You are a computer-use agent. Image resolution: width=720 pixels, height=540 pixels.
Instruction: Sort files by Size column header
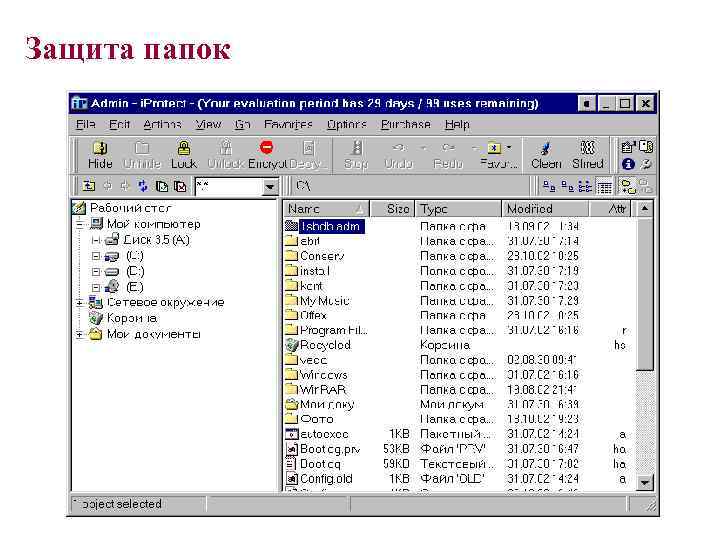tap(392, 209)
